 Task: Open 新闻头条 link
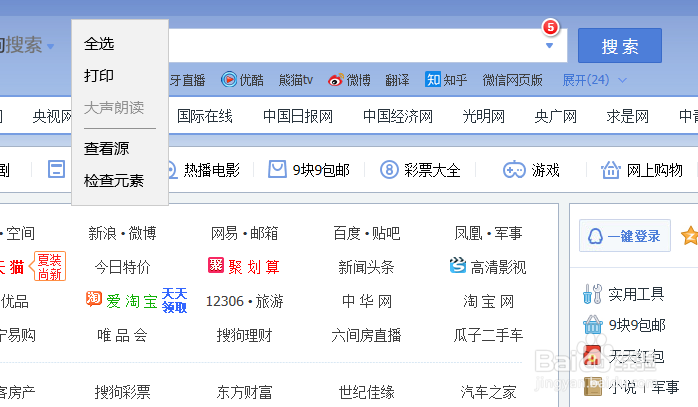point(366,267)
